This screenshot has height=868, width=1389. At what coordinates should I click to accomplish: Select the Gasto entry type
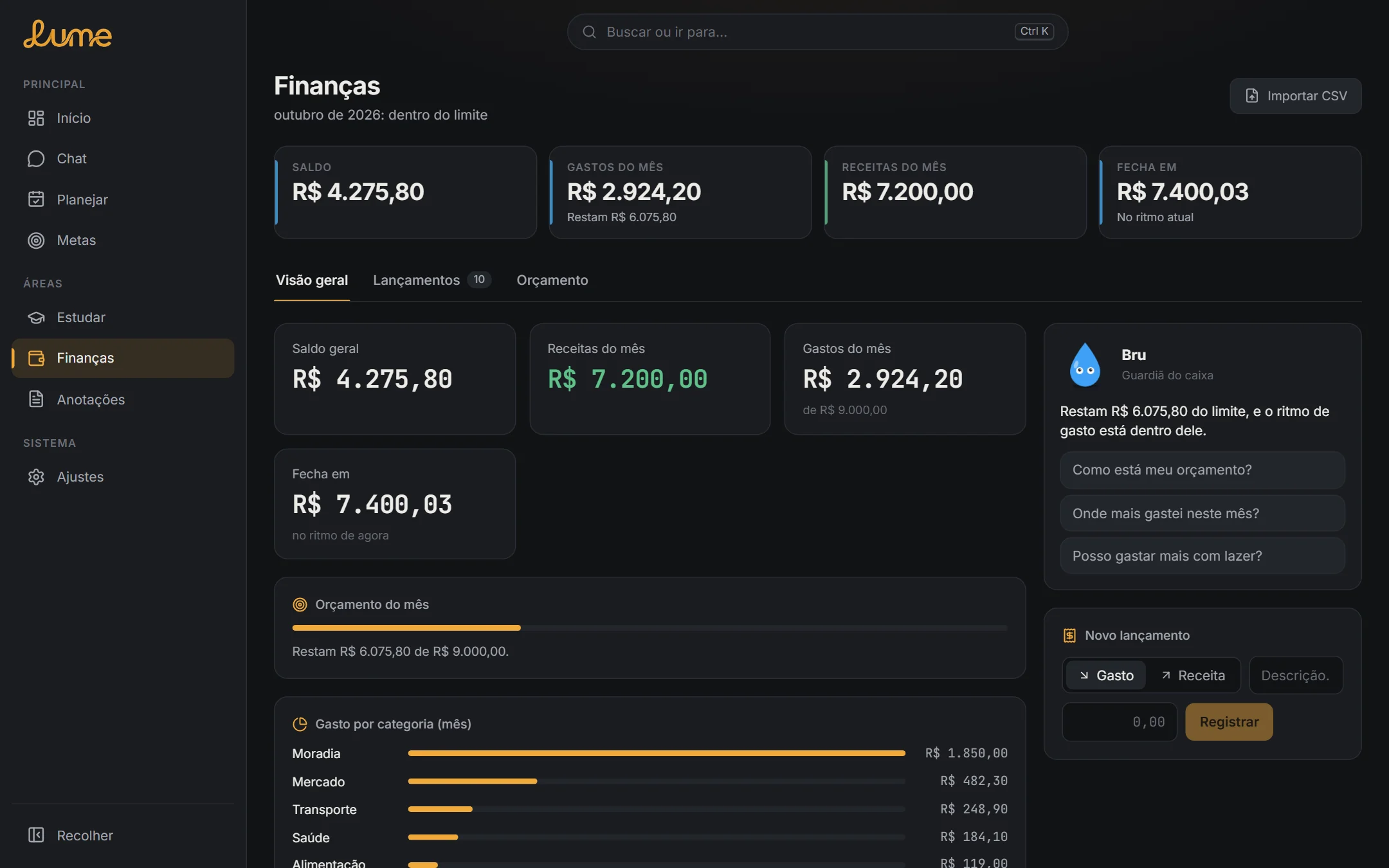[x=1106, y=675]
